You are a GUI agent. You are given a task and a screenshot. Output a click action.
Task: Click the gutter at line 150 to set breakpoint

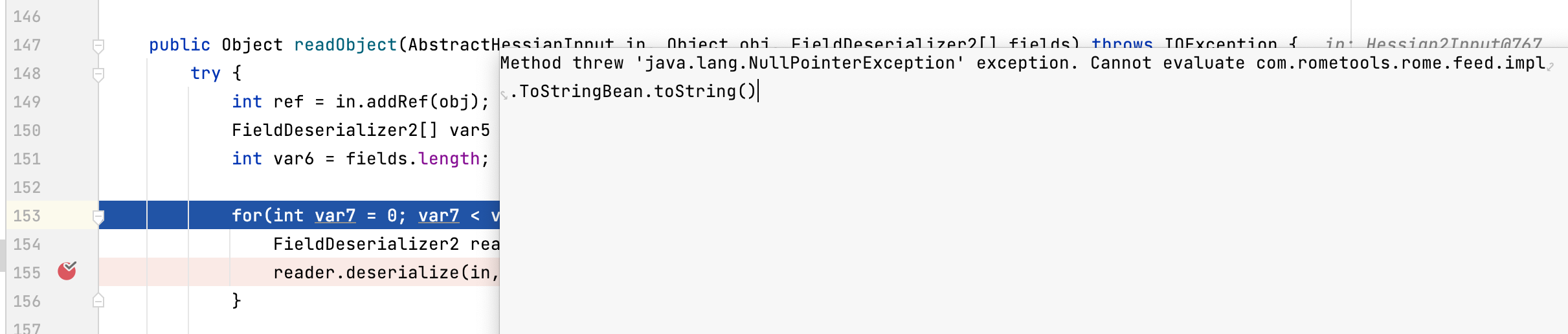[x=67, y=130]
